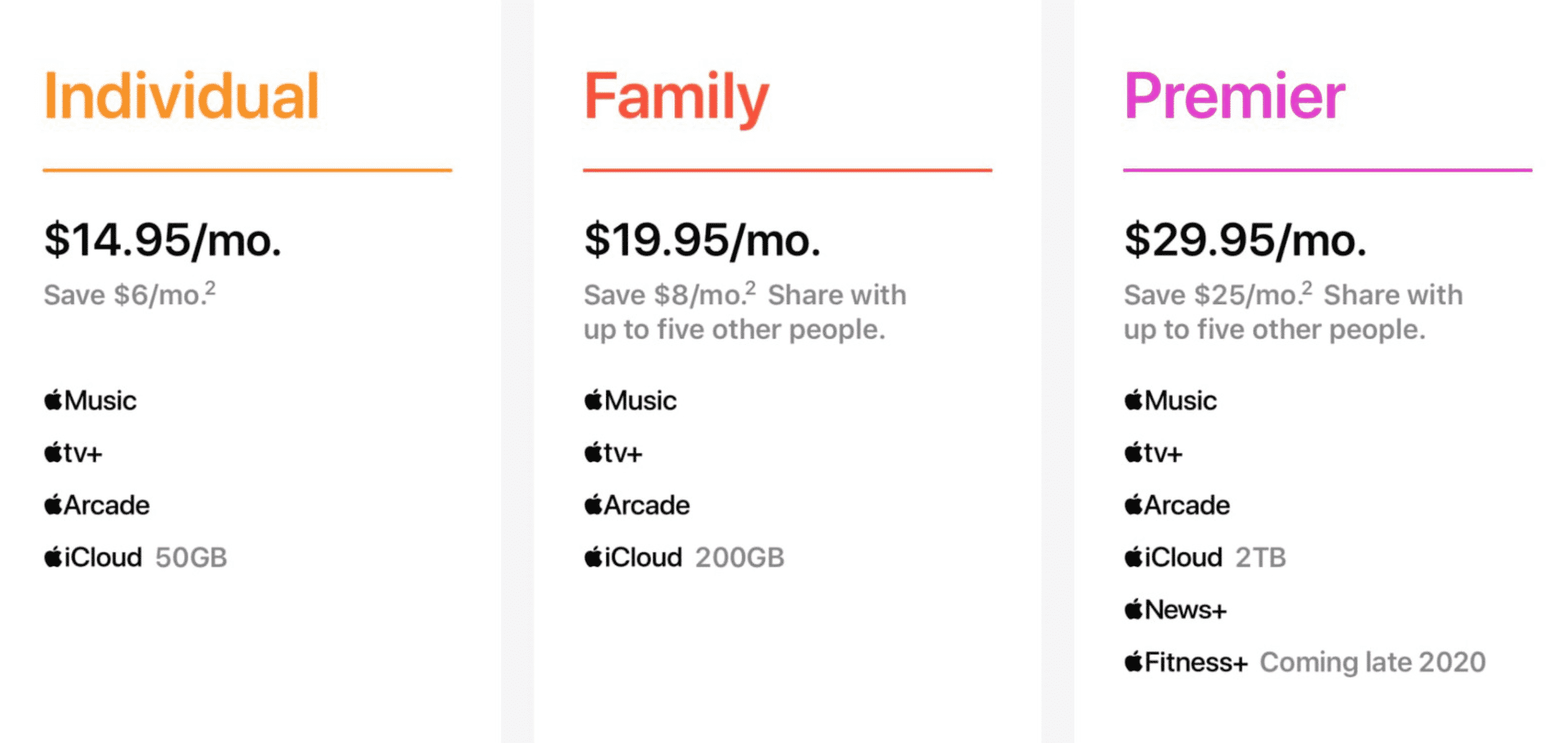Image resolution: width=1568 pixels, height=743 pixels.
Task: Select the Premier plan heading
Action: point(1234,96)
